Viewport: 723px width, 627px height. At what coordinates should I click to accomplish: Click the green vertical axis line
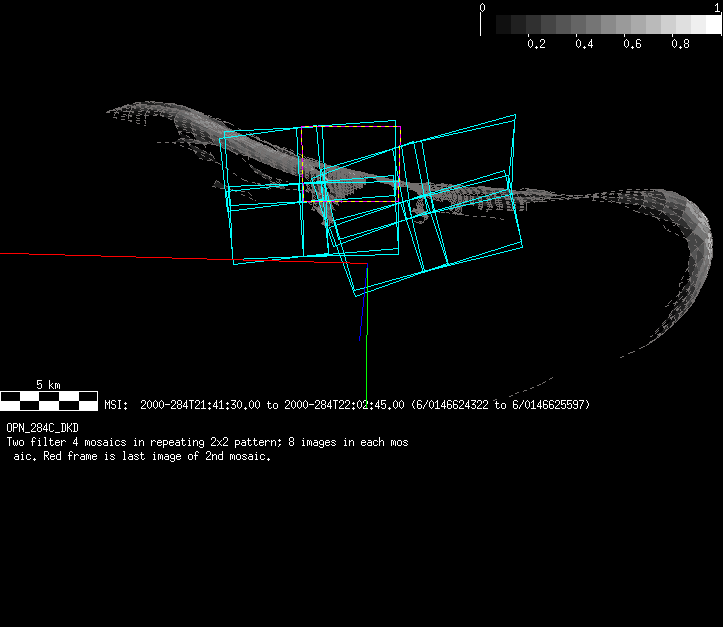tap(367, 334)
